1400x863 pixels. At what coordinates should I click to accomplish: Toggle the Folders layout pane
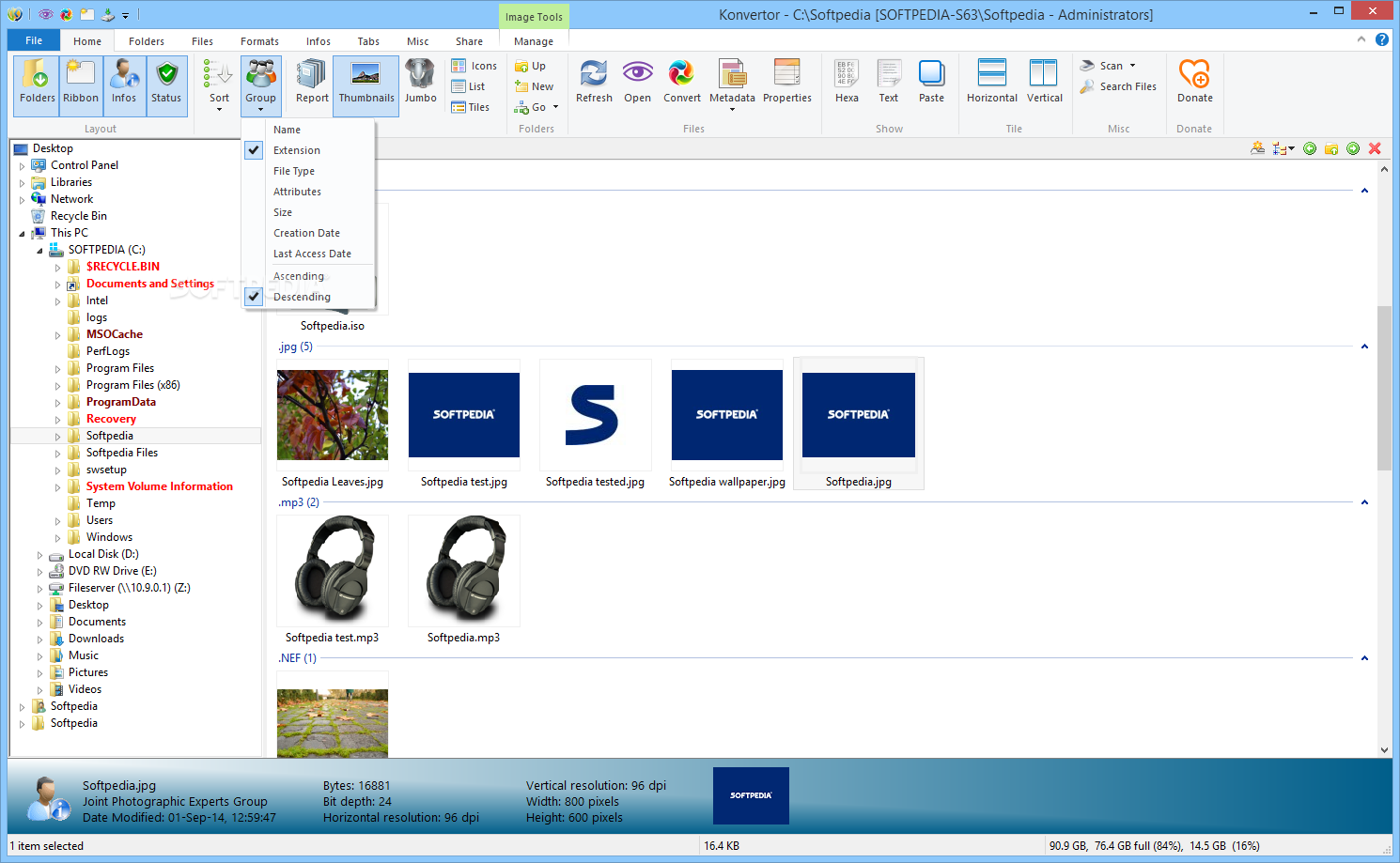tap(38, 85)
